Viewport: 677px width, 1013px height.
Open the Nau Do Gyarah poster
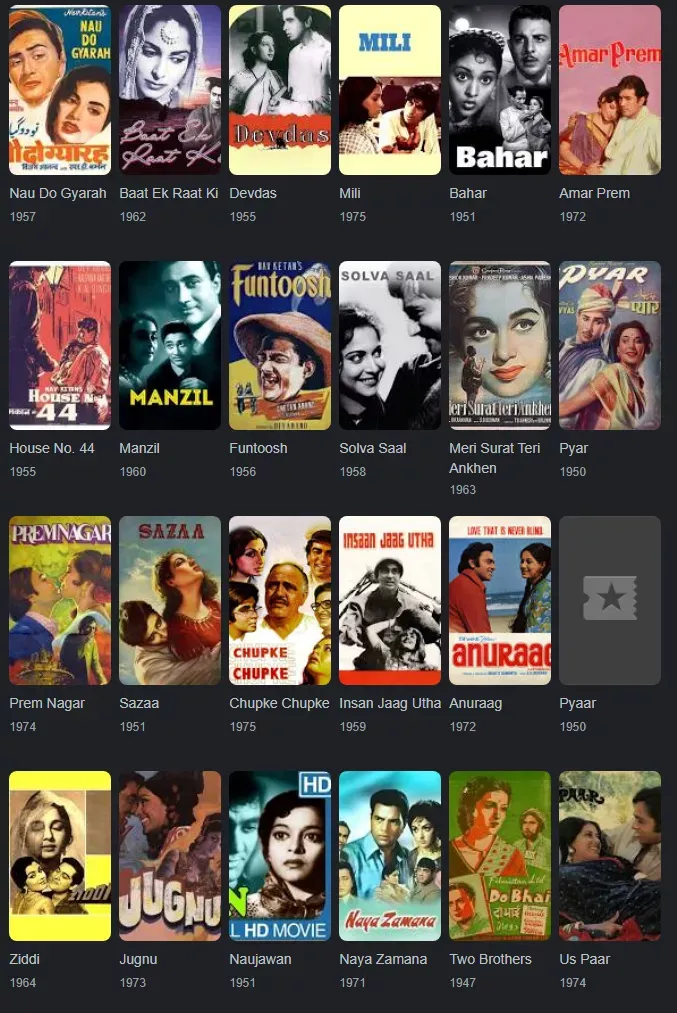(x=60, y=90)
